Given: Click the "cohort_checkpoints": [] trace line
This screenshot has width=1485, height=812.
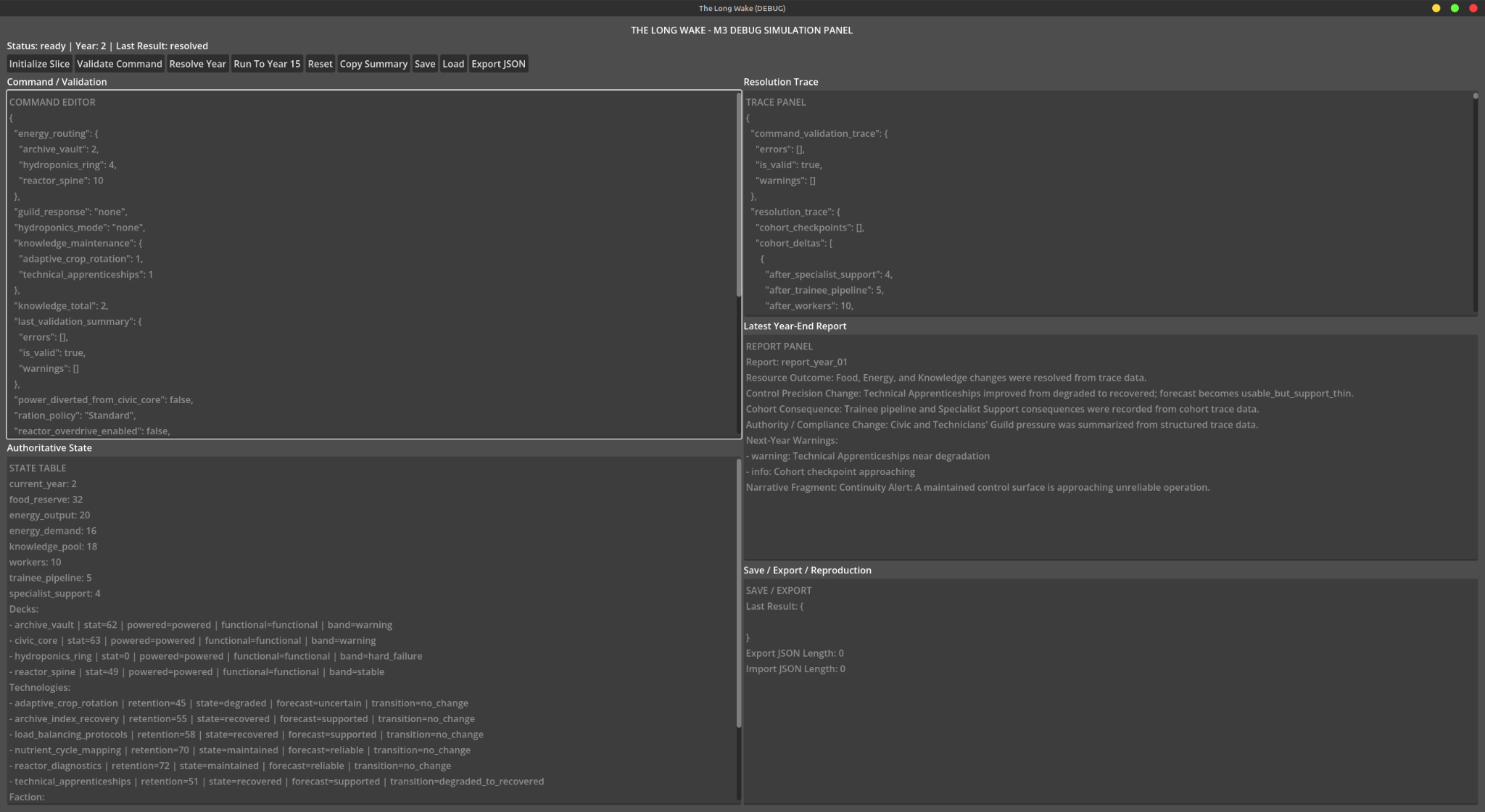Looking at the screenshot, I should [x=809, y=228].
